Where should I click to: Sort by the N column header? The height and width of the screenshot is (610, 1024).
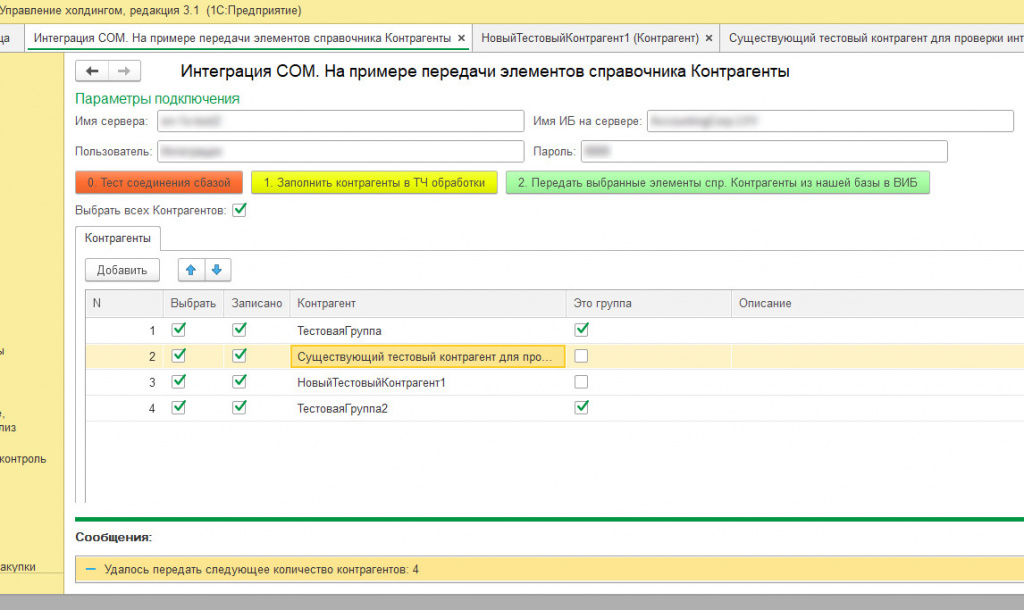pos(124,304)
